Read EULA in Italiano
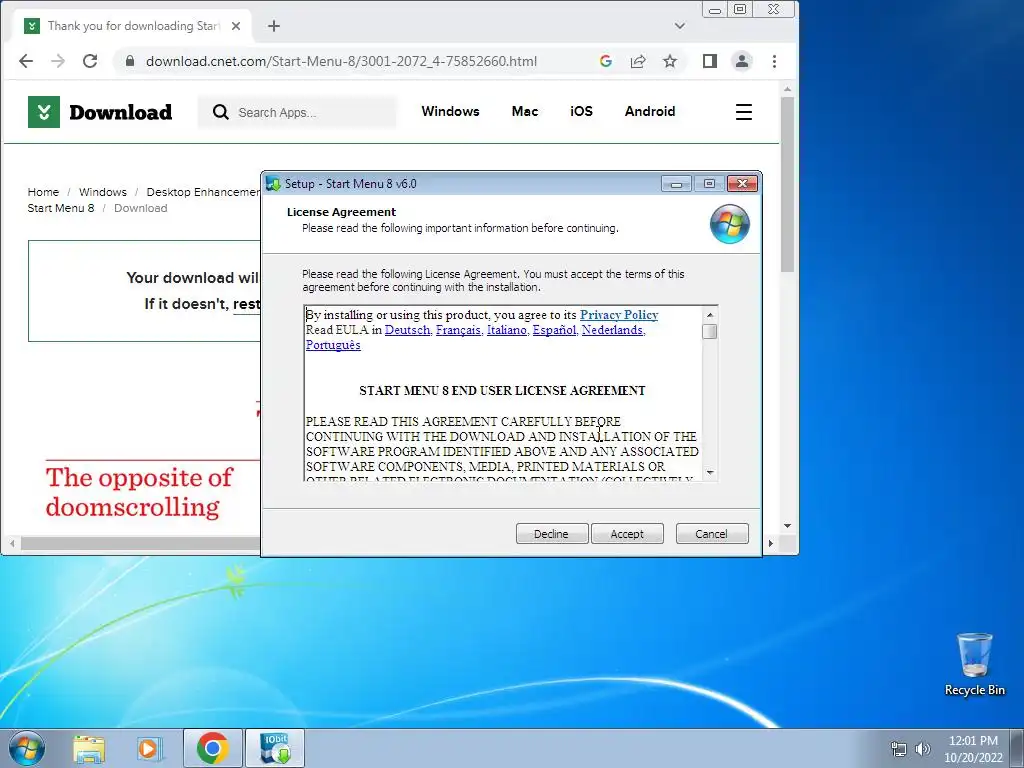Image resolution: width=1024 pixels, height=768 pixels. pos(507,330)
